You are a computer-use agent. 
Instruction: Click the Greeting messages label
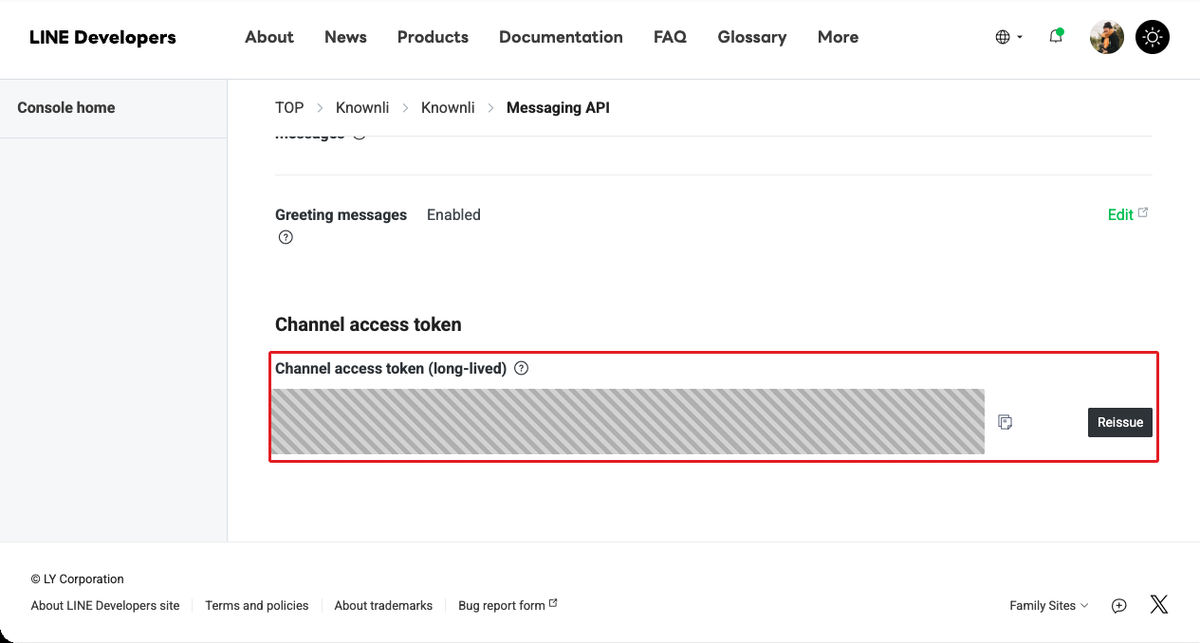341,215
